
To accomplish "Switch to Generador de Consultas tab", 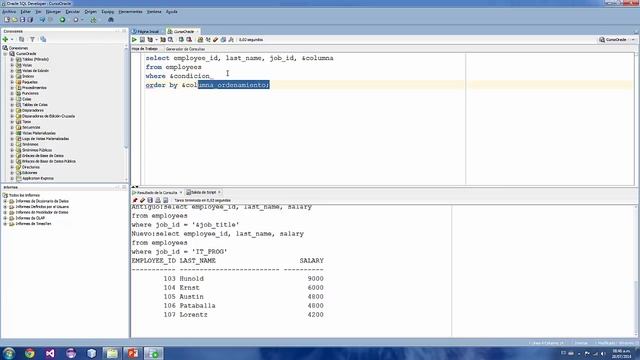I will tap(185, 49).
